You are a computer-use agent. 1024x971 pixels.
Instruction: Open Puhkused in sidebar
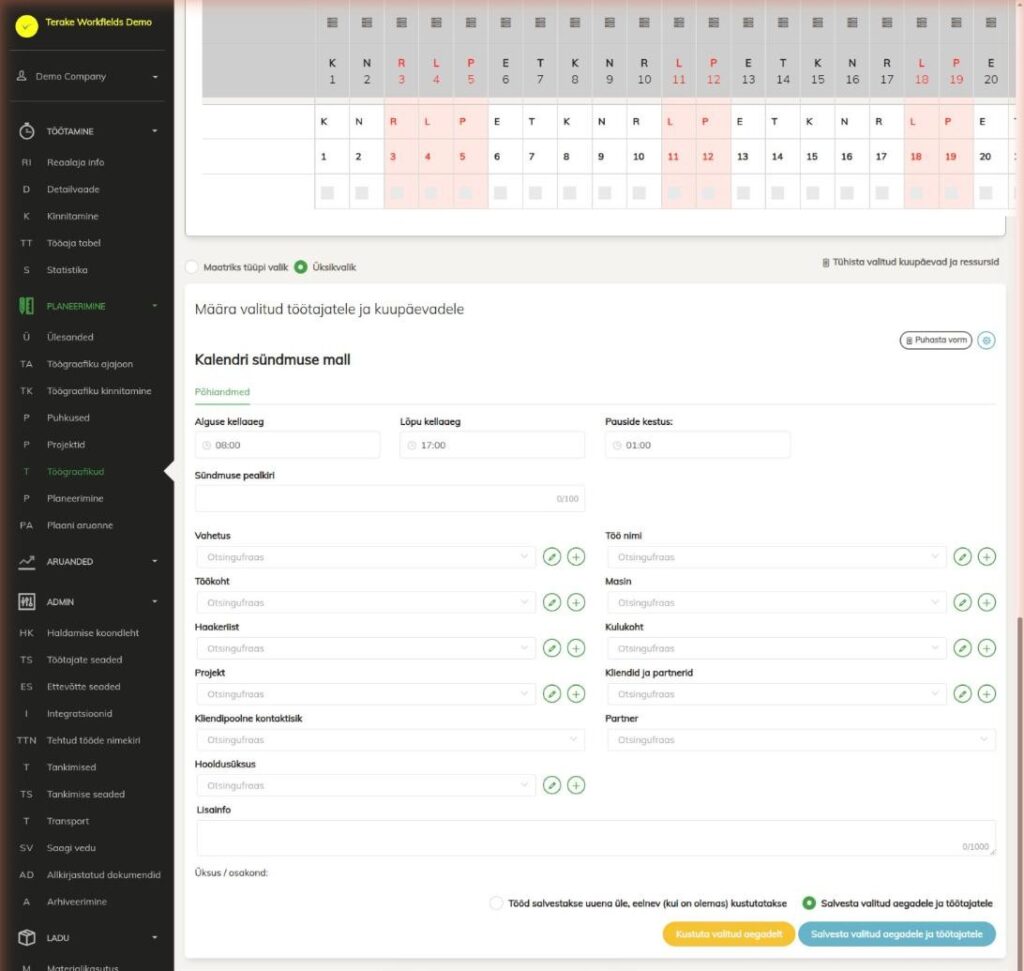click(x=68, y=418)
